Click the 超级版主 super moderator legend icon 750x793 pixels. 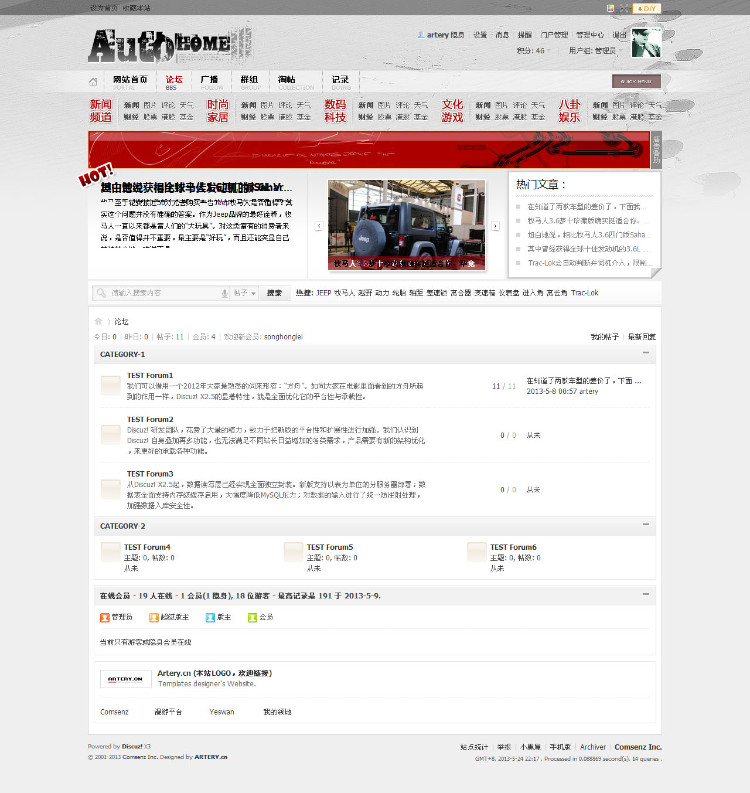coord(154,618)
